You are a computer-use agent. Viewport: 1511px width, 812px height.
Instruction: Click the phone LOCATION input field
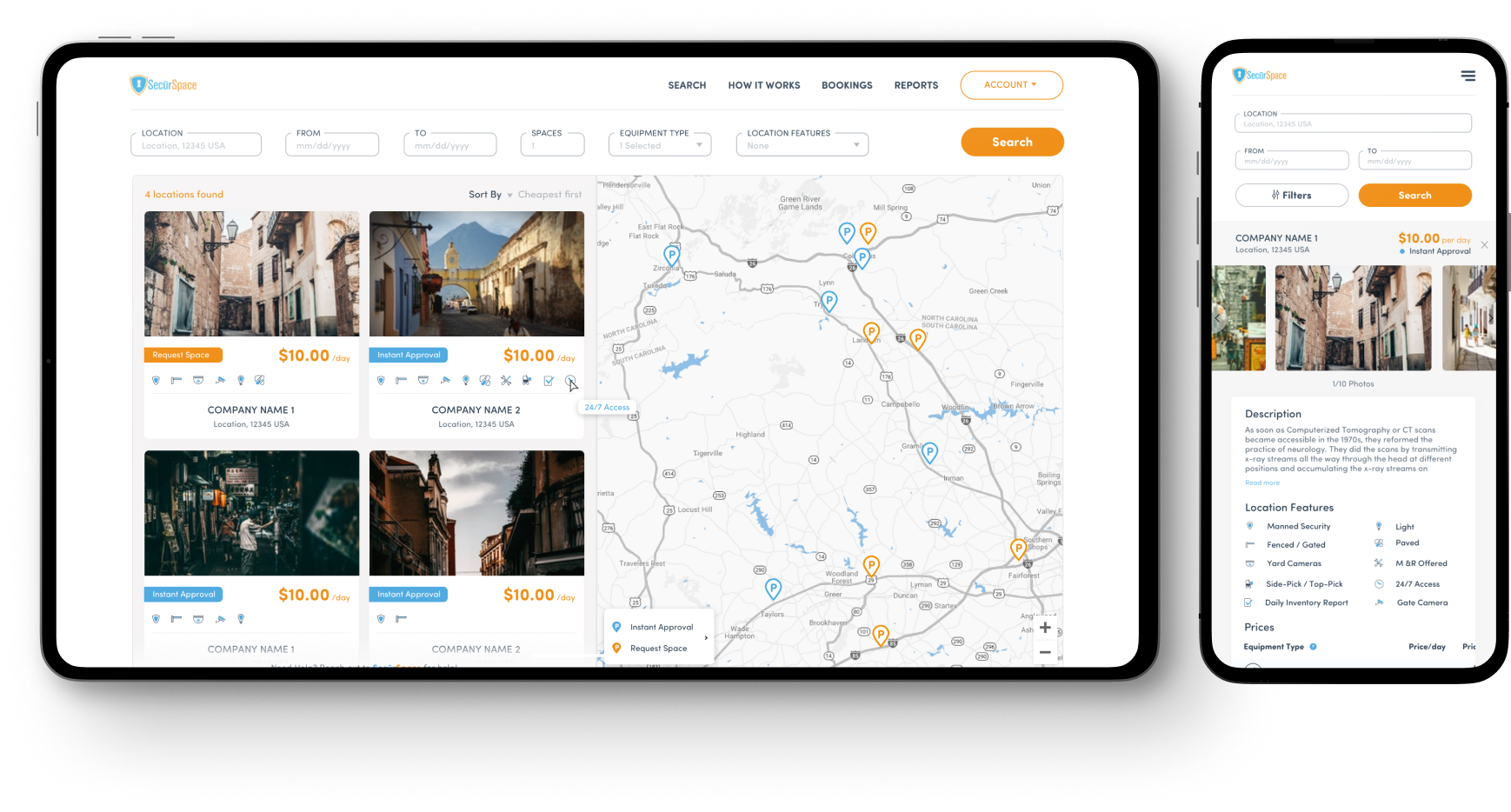tap(1354, 123)
